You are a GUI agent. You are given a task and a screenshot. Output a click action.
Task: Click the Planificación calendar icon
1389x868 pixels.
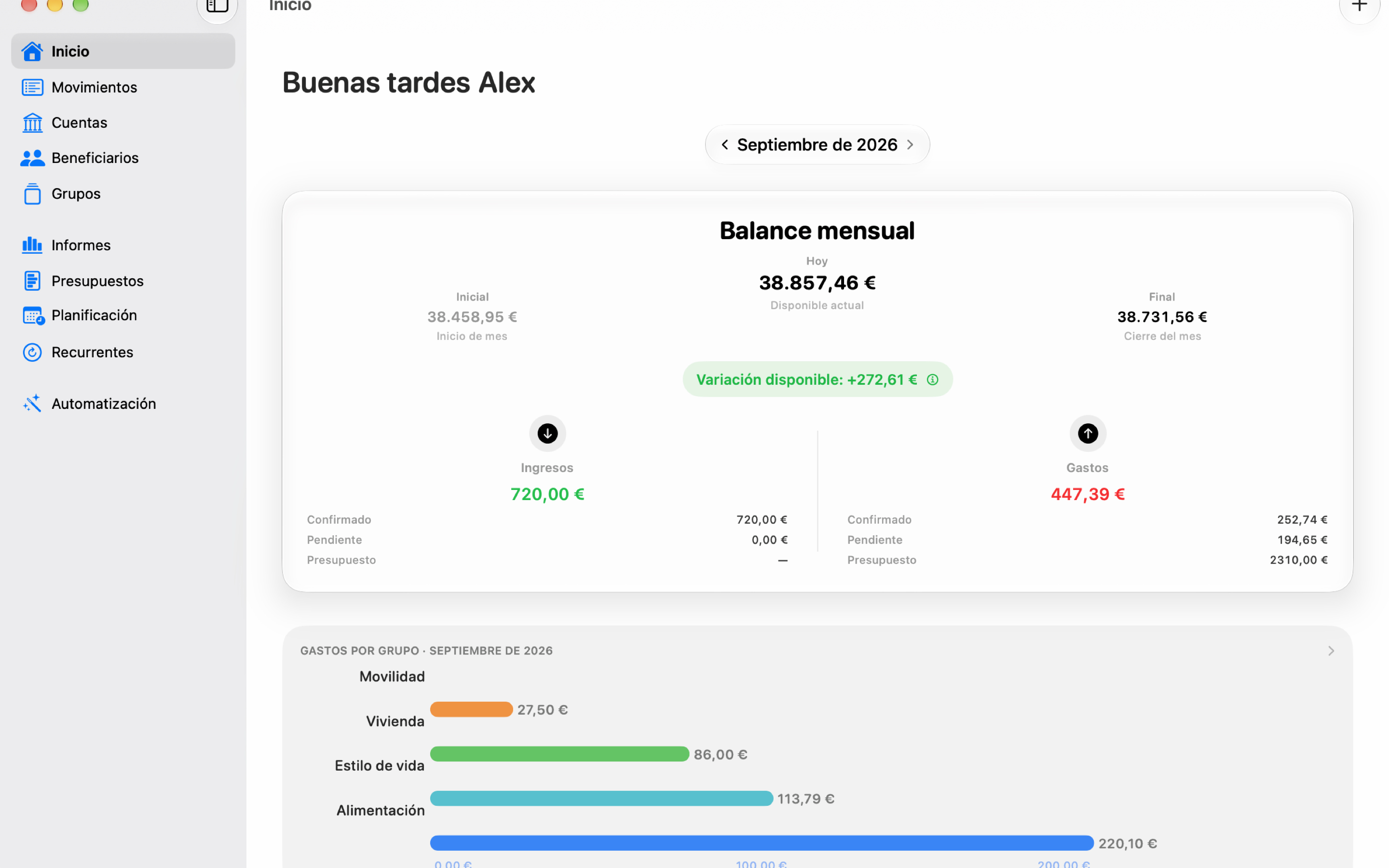pos(33,316)
